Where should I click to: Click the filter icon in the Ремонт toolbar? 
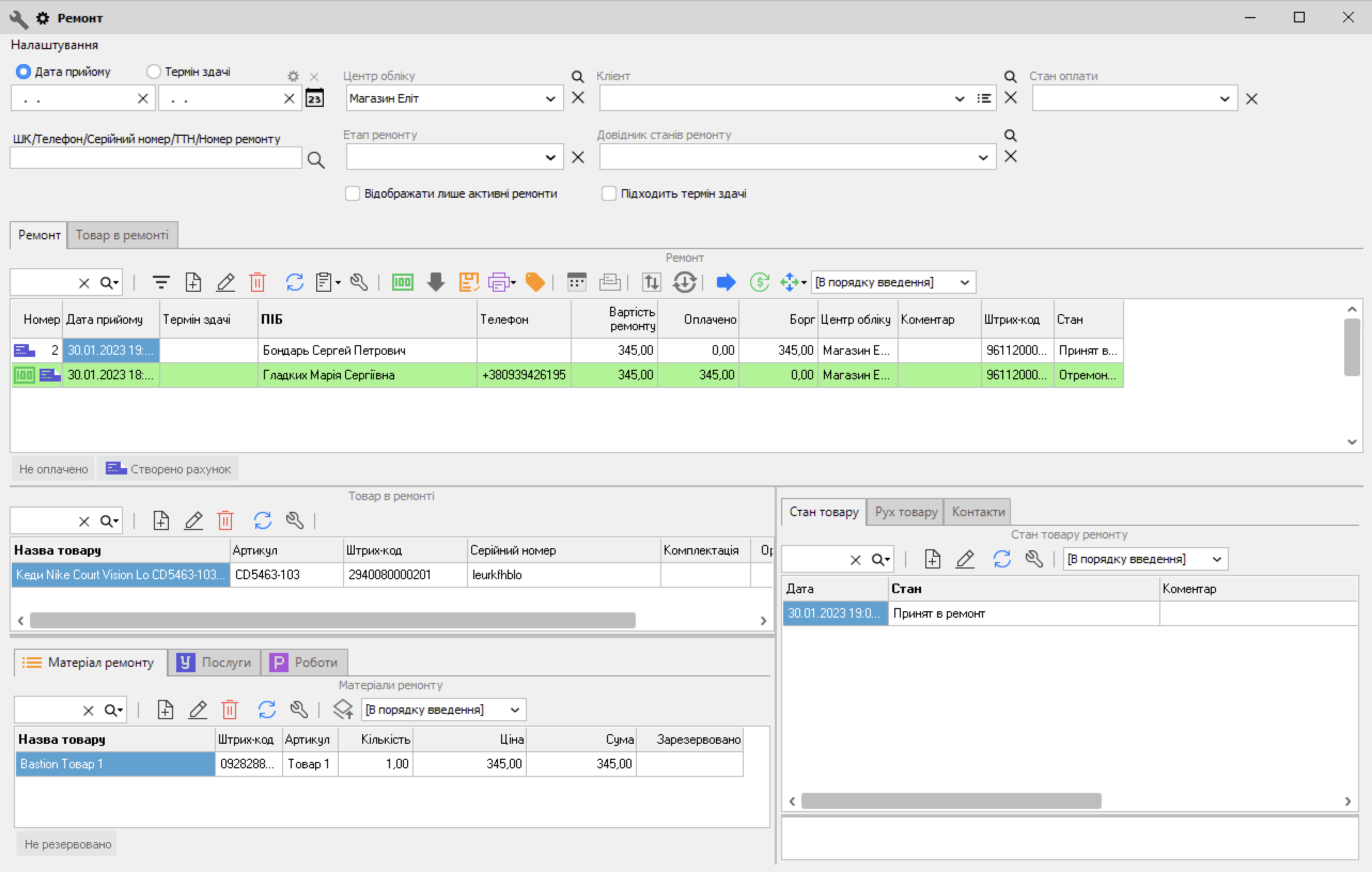[x=161, y=282]
